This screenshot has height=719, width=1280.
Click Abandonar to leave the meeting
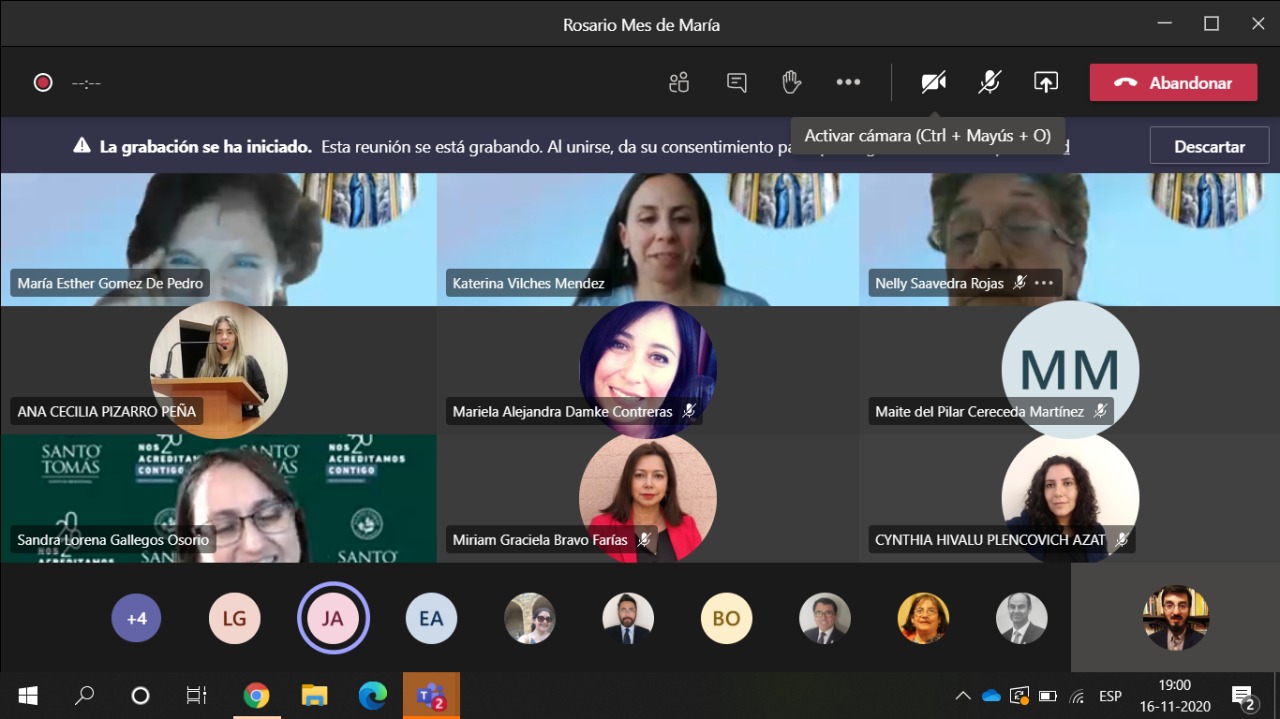pos(1173,83)
